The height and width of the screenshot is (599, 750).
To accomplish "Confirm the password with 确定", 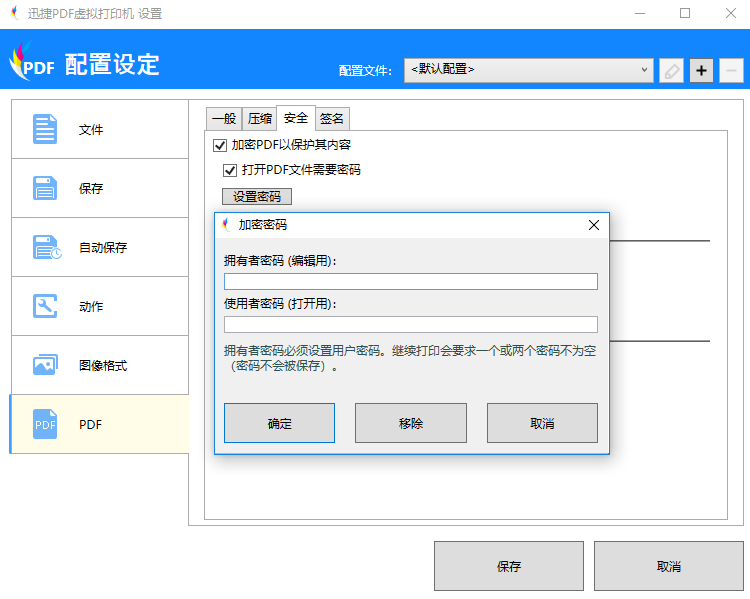I will click(x=279, y=423).
